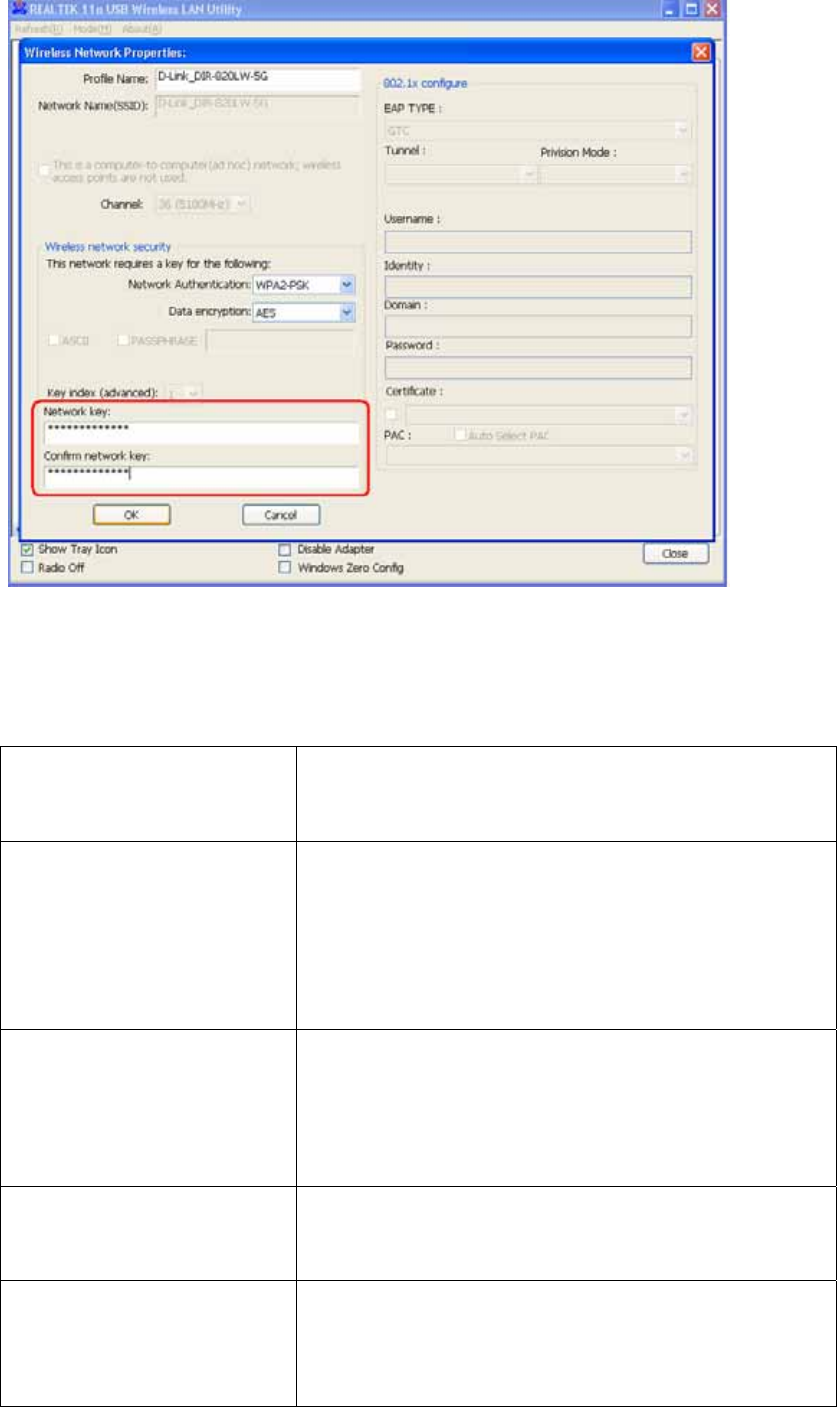Click the Cancel button
The width and height of the screenshot is (837, 1407).
pyautogui.click(x=281, y=514)
